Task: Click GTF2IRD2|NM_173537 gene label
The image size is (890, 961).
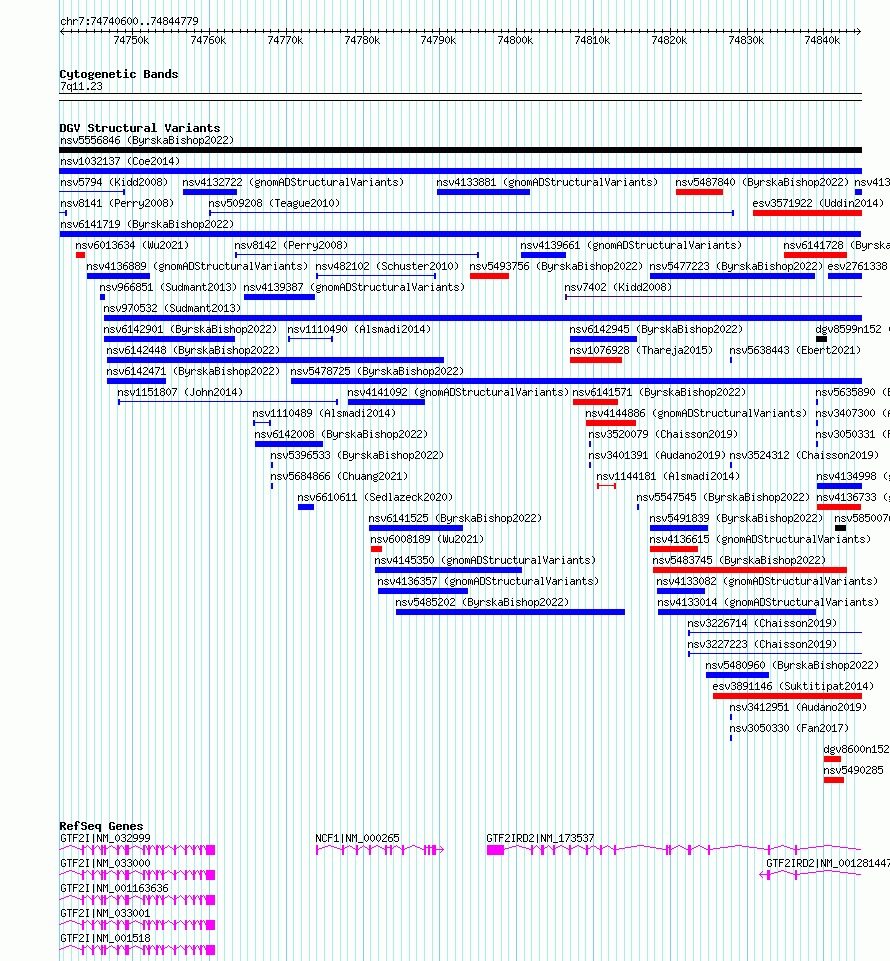Action: tap(540, 838)
